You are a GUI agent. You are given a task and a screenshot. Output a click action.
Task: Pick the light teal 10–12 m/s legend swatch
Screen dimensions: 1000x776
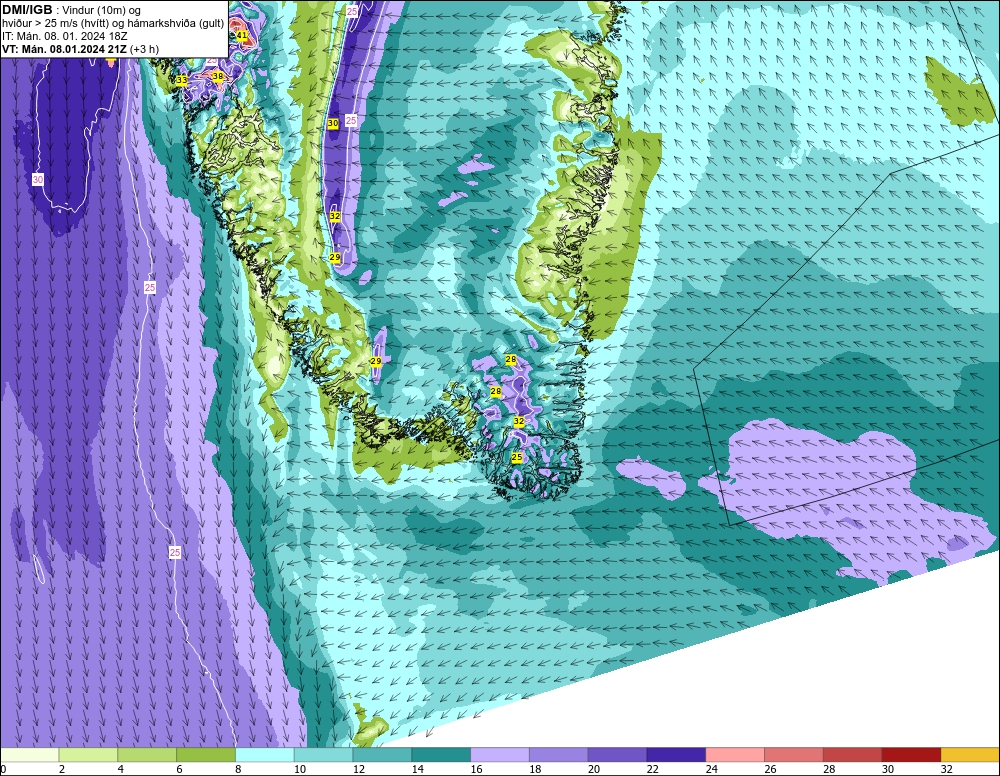(323, 756)
